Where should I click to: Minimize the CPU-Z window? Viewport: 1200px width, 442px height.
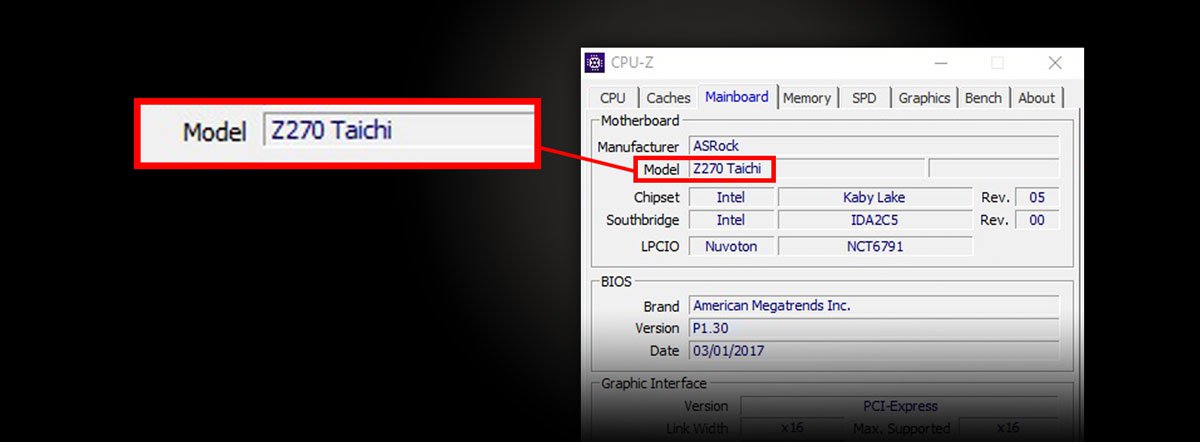click(941, 63)
